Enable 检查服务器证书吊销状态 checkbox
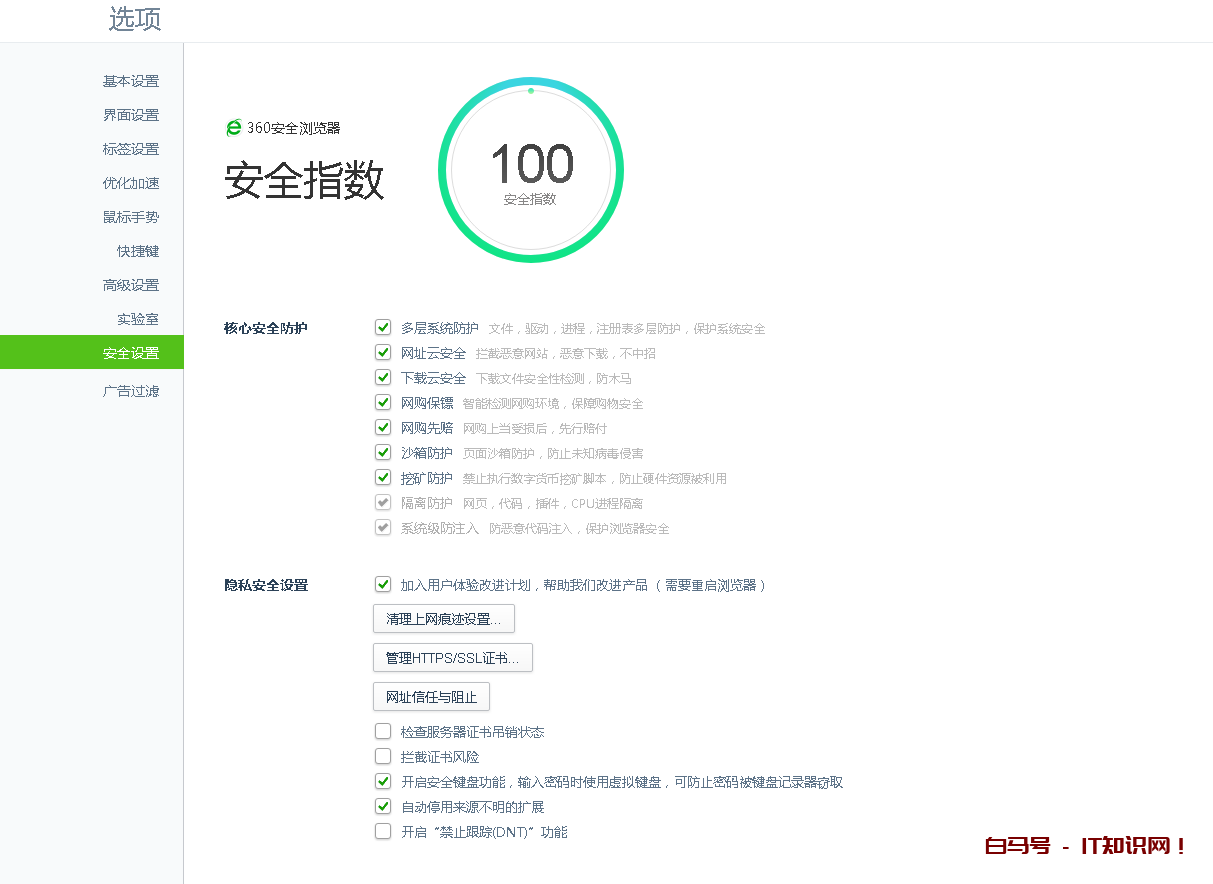This screenshot has height=884, width=1213. [383, 732]
